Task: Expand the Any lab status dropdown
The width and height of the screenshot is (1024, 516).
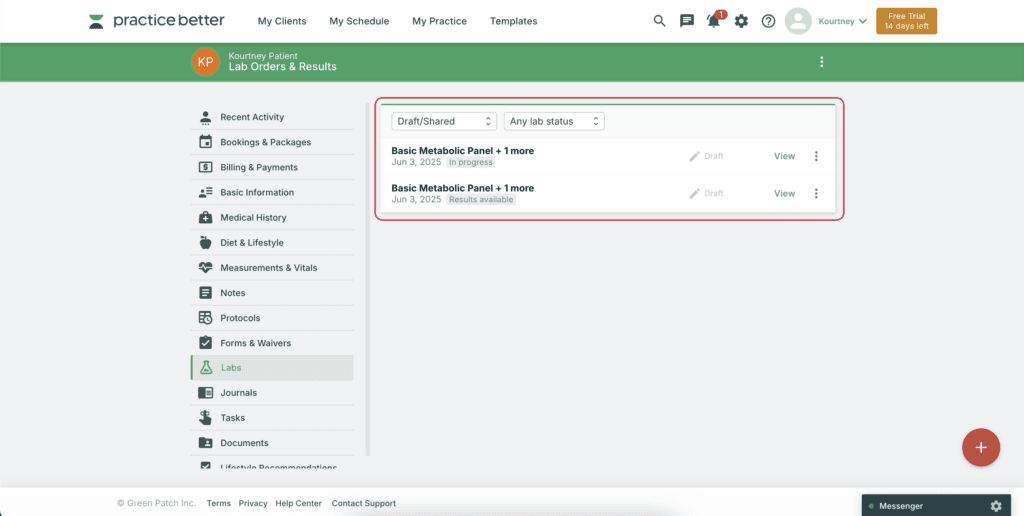Action: coord(554,121)
